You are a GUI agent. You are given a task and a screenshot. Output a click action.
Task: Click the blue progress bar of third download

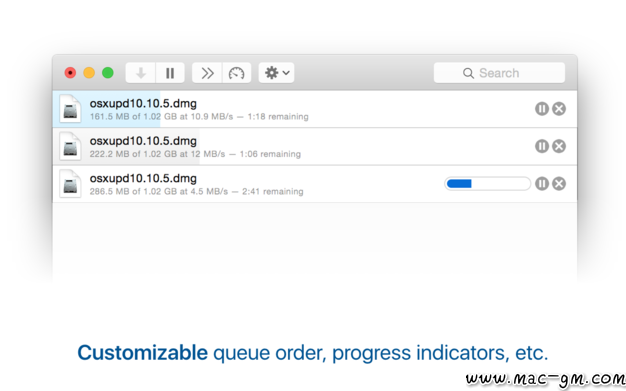pos(487,184)
